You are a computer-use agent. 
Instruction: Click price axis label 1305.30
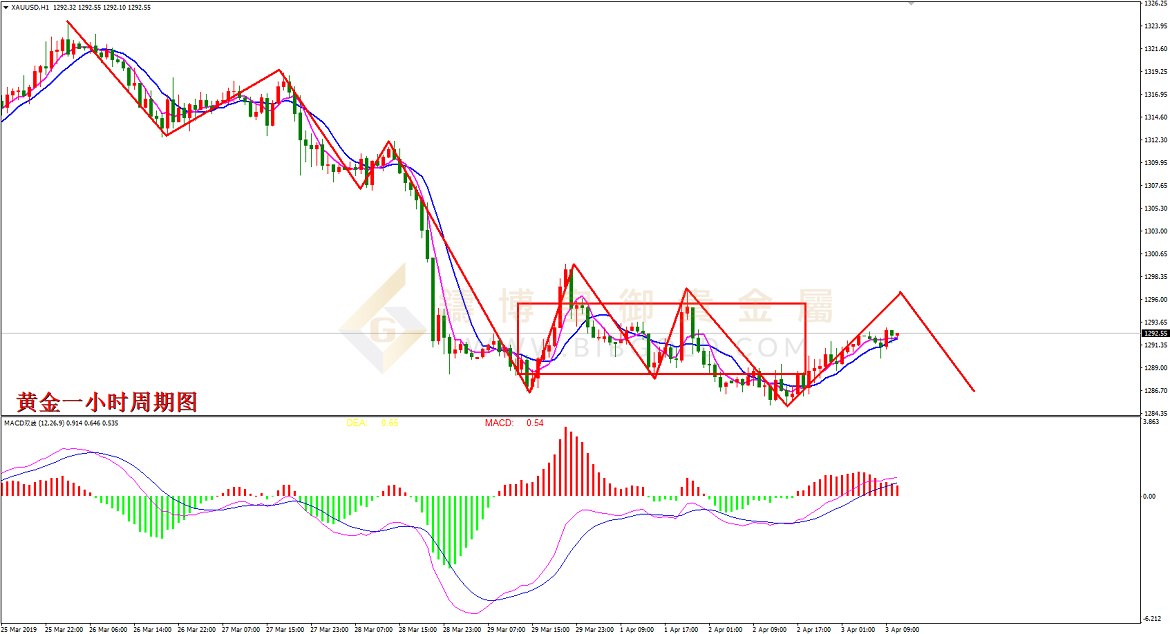click(x=1155, y=208)
